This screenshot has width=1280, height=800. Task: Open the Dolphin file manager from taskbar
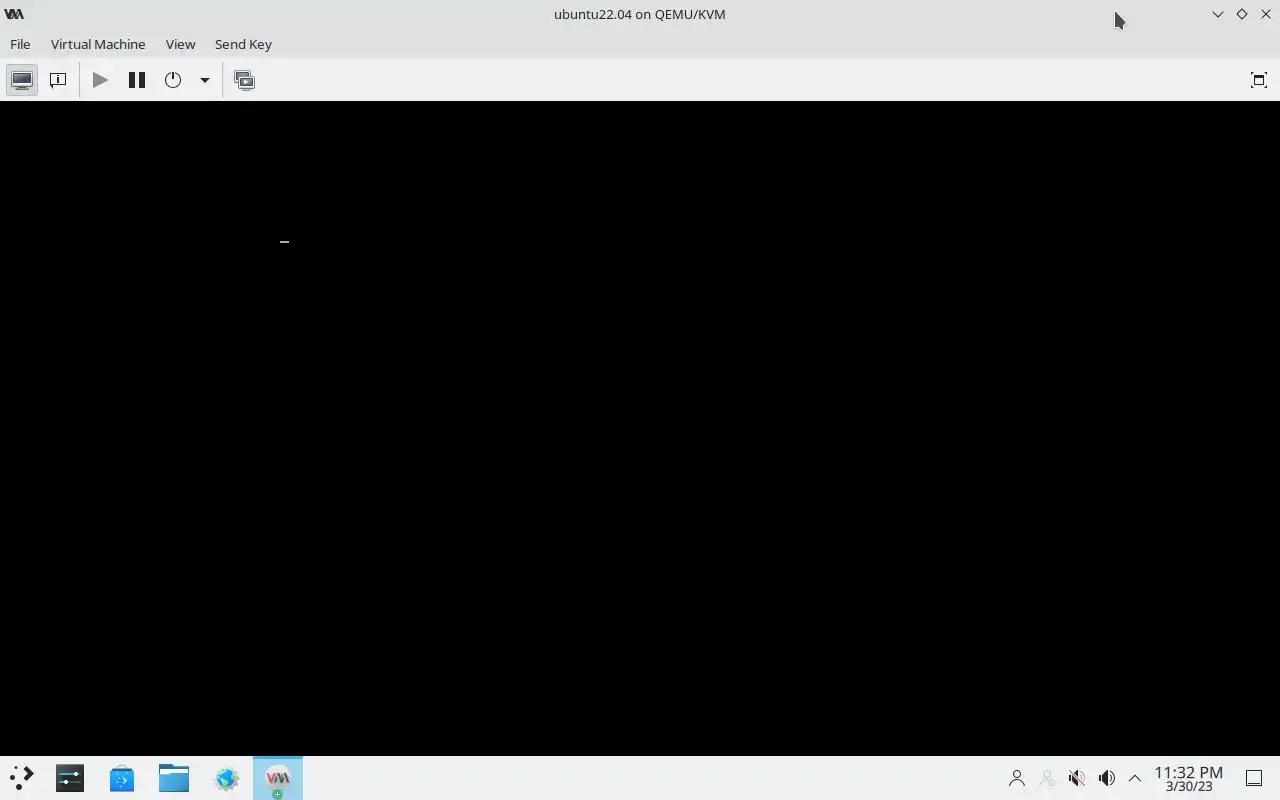174,778
